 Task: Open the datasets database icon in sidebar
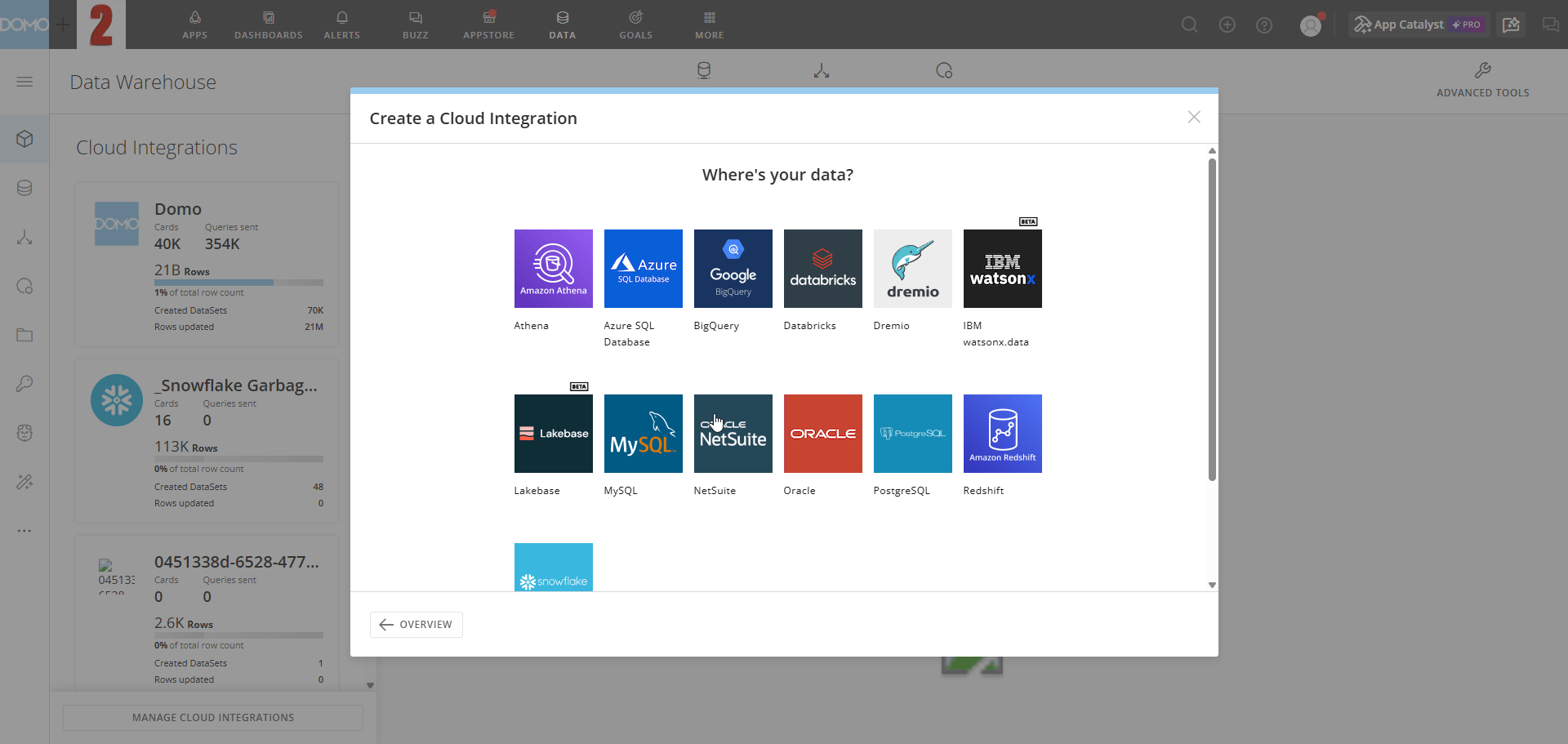24,188
